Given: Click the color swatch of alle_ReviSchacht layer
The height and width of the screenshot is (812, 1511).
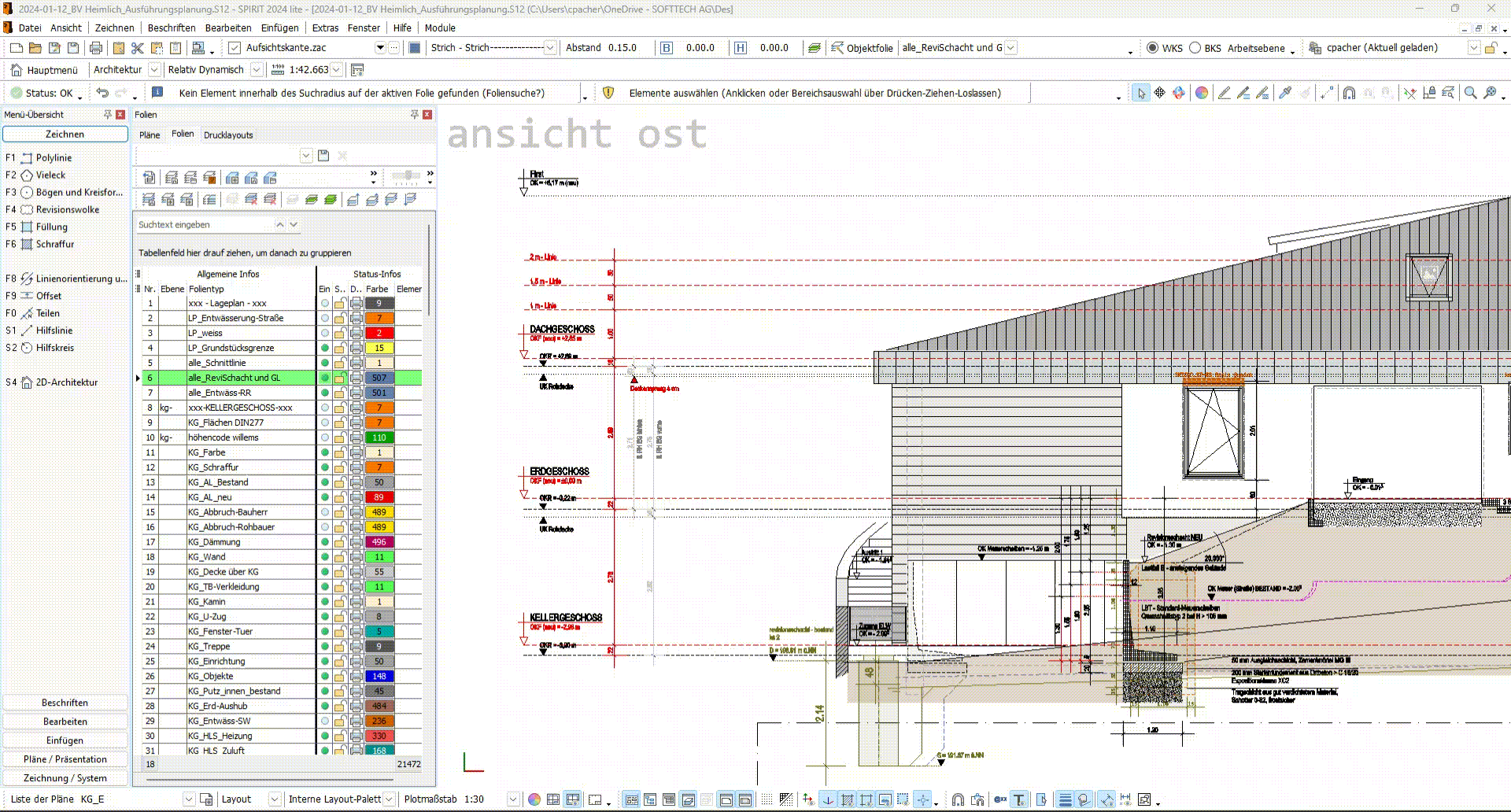Looking at the screenshot, I should [x=379, y=378].
